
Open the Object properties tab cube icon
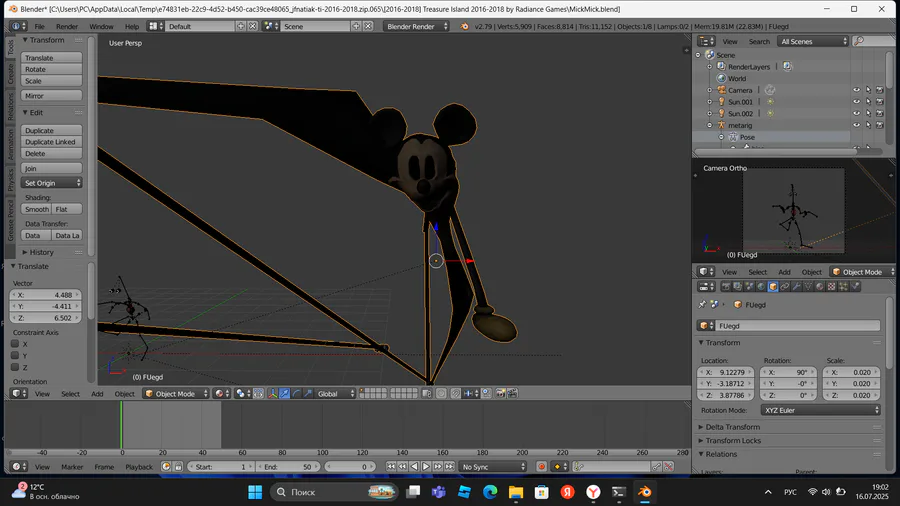[x=773, y=286]
